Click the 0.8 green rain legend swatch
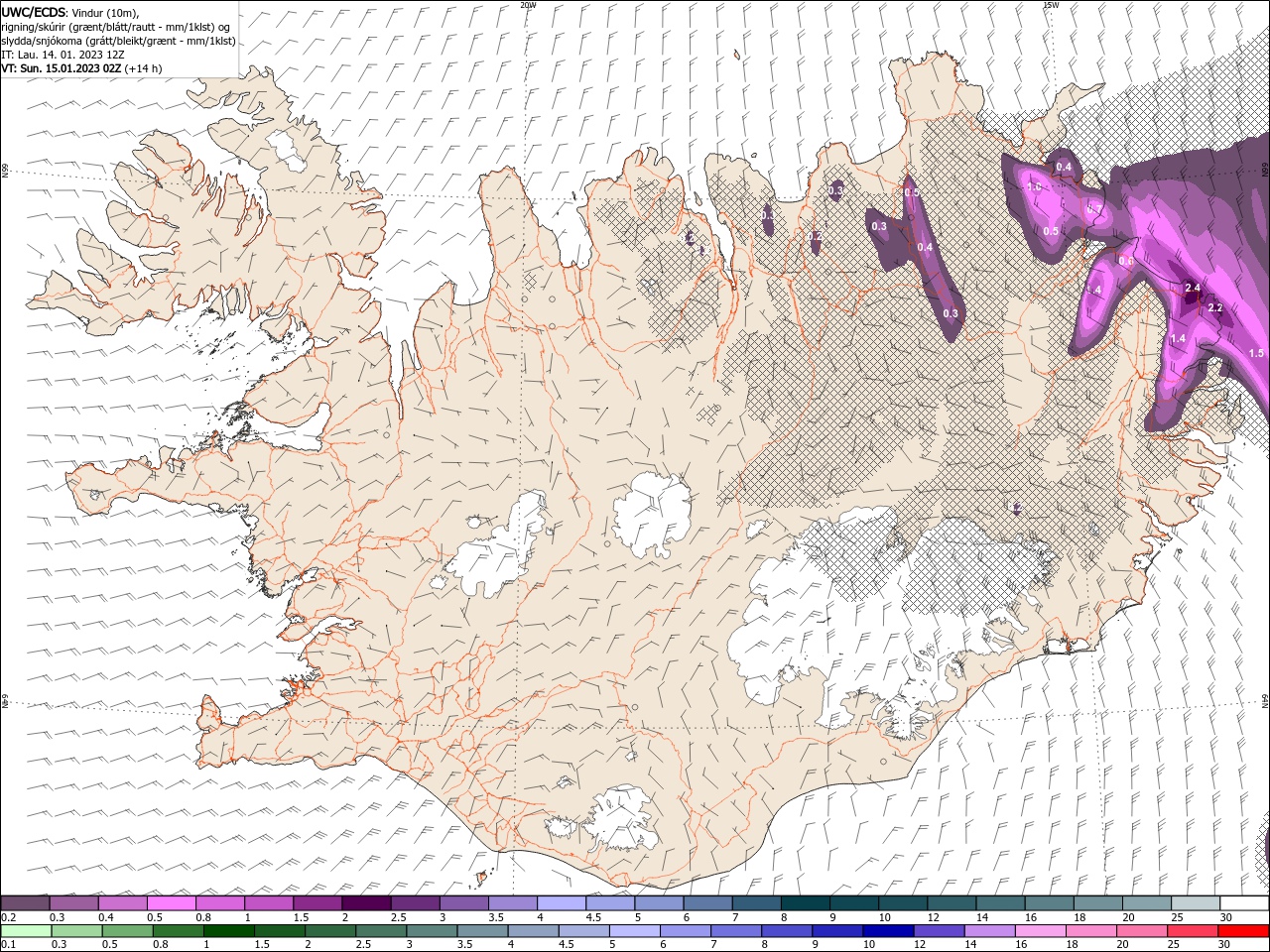 (x=178, y=931)
